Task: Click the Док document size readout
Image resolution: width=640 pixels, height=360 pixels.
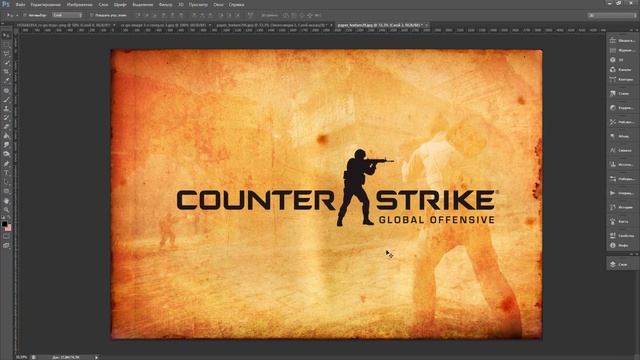Action: 66,357
